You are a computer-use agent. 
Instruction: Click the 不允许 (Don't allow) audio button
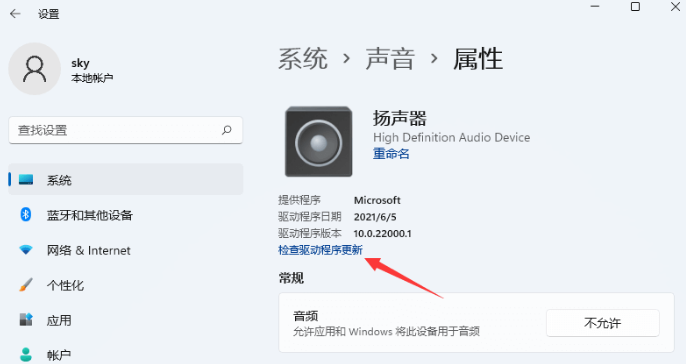[602, 323]
